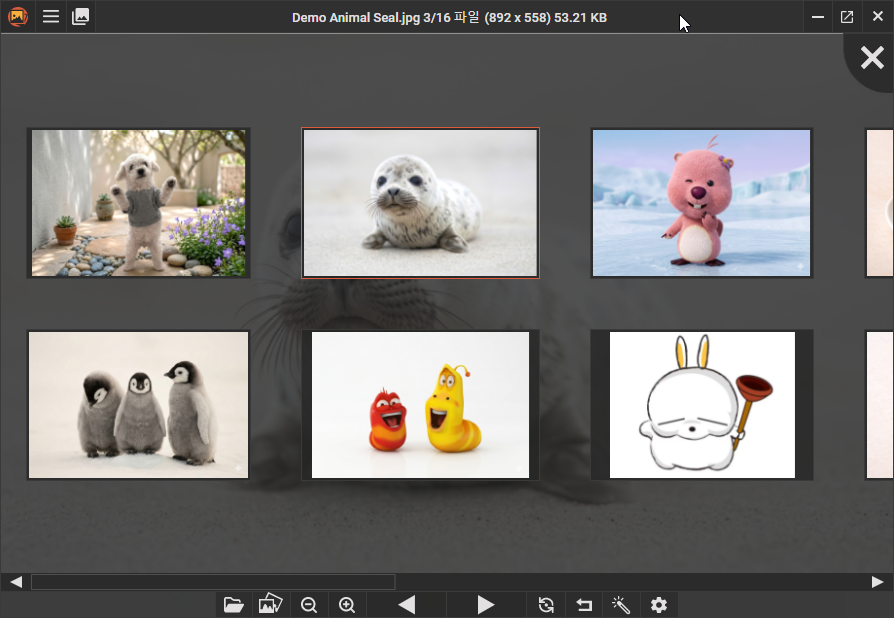Screen dimensions: 894x618
Task: Zoom out with the minus magnifier
Action: 309,604
